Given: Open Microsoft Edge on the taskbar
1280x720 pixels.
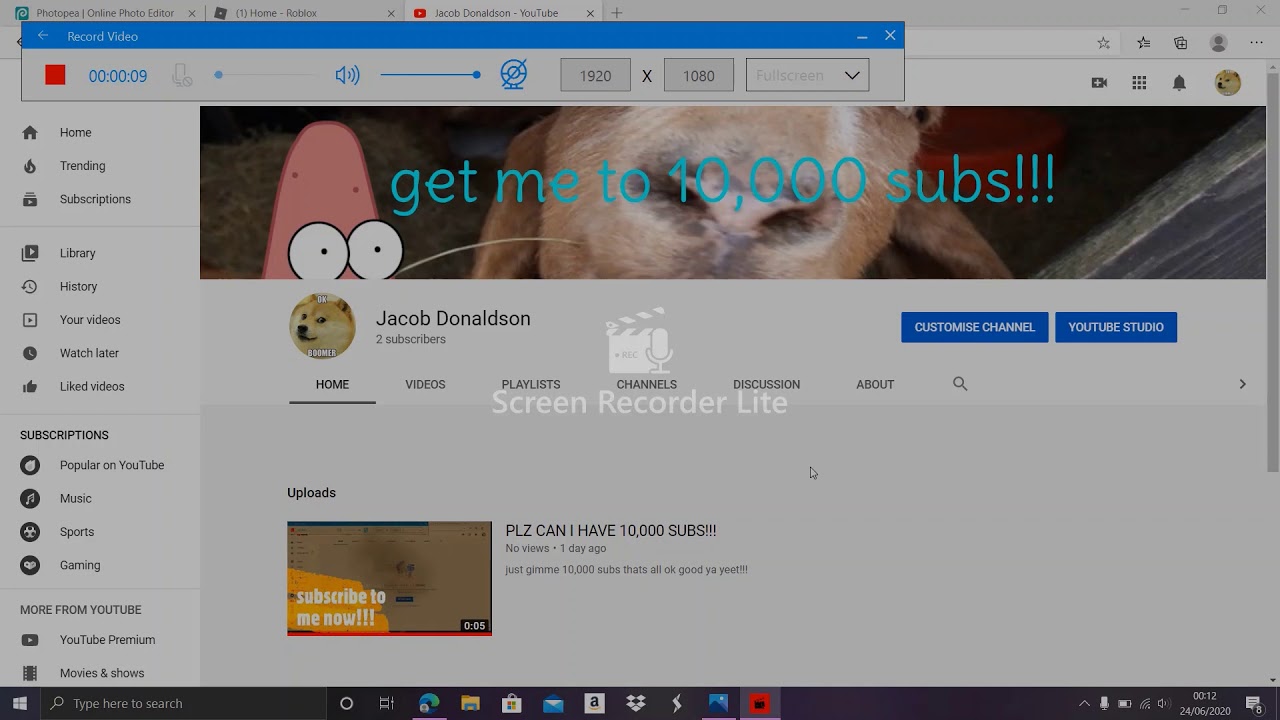Looking at the screenshot, I should pos(429,704).
